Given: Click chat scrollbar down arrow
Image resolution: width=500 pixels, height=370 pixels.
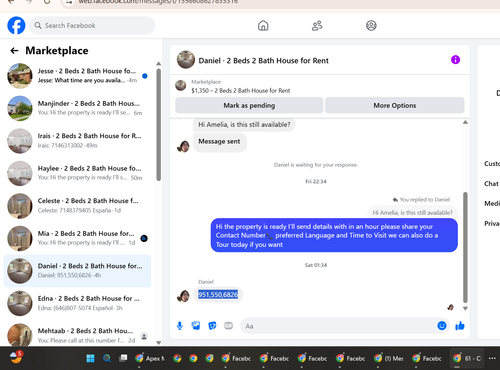Looking at the screenshot, I should 465,308.
